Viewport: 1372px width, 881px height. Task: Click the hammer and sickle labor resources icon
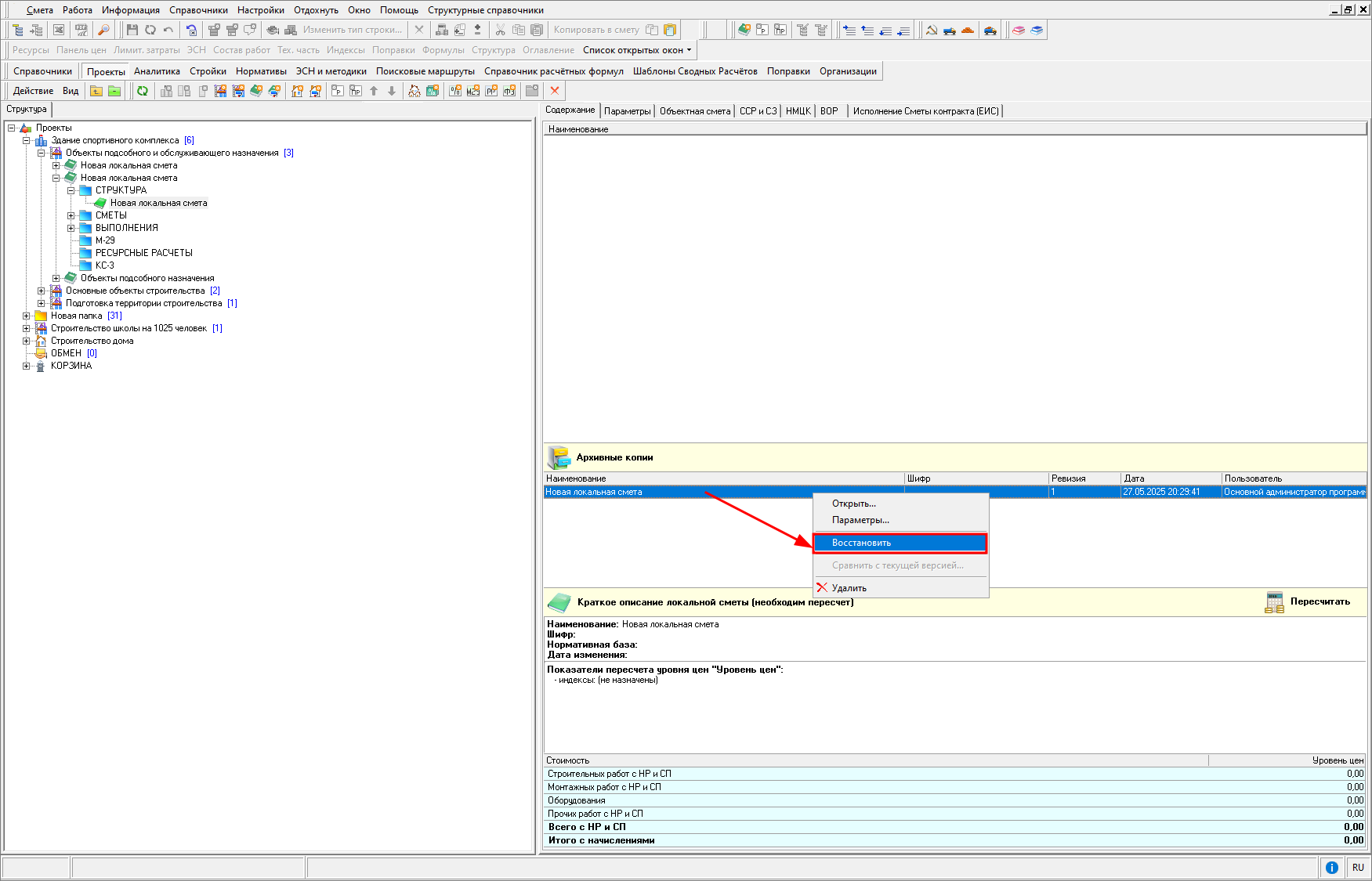coord(932,30)
